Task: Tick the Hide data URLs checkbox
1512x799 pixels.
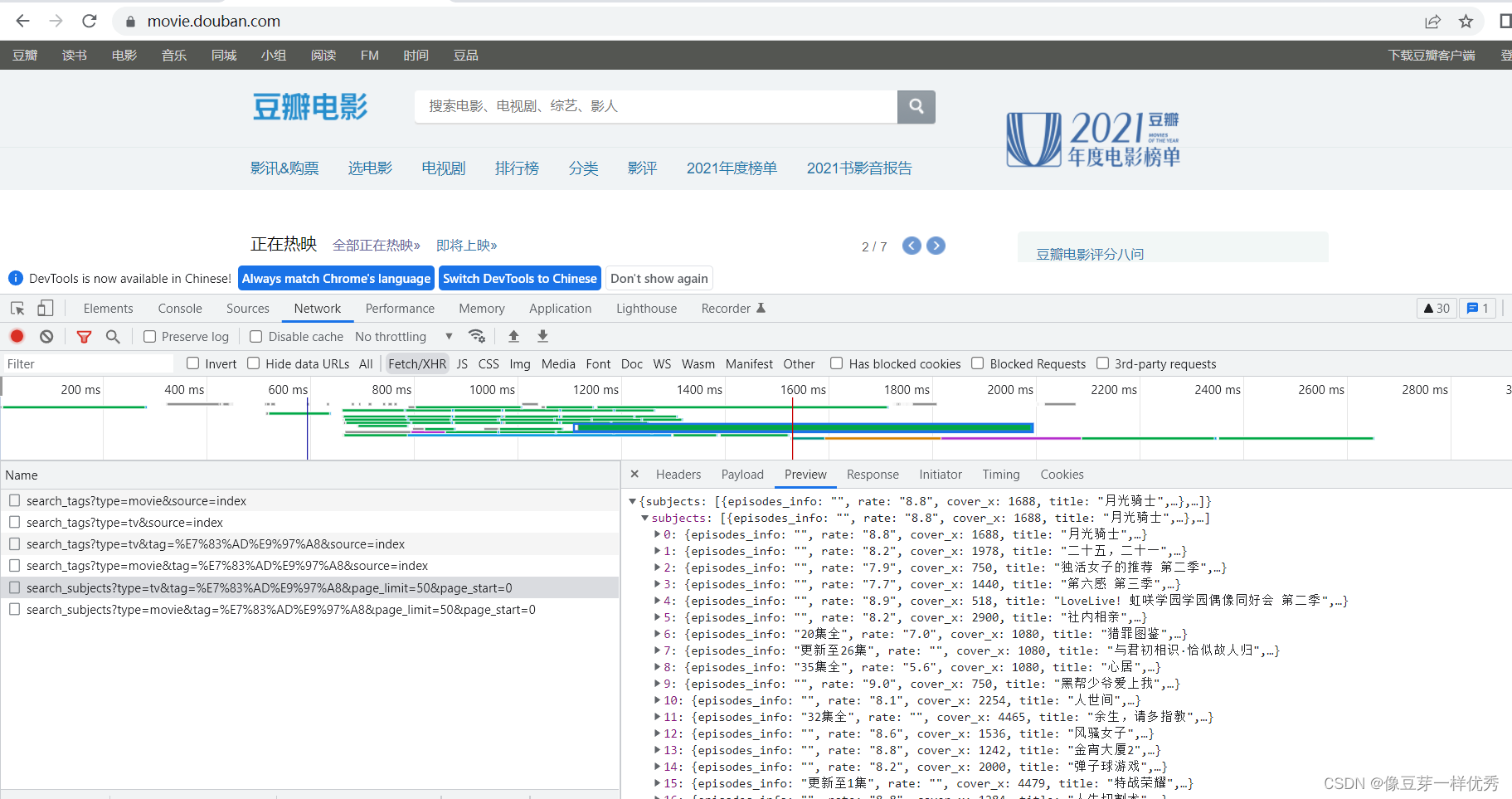Action: [x=254, y=363]
